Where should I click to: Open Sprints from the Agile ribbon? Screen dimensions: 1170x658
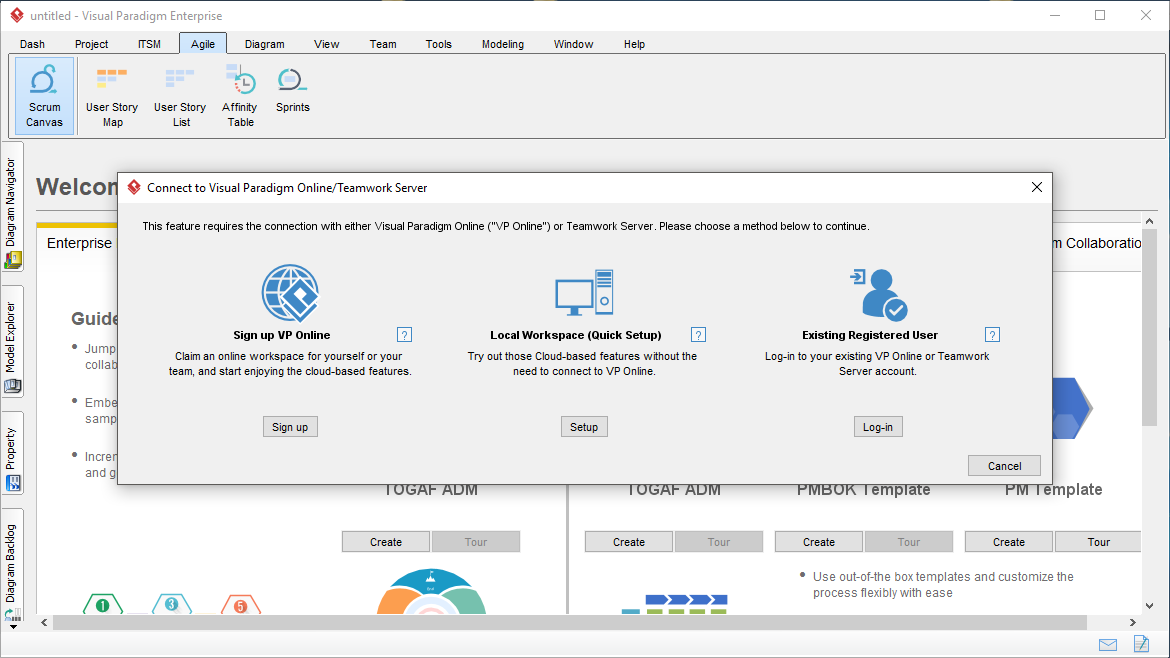tap(292, 90)
